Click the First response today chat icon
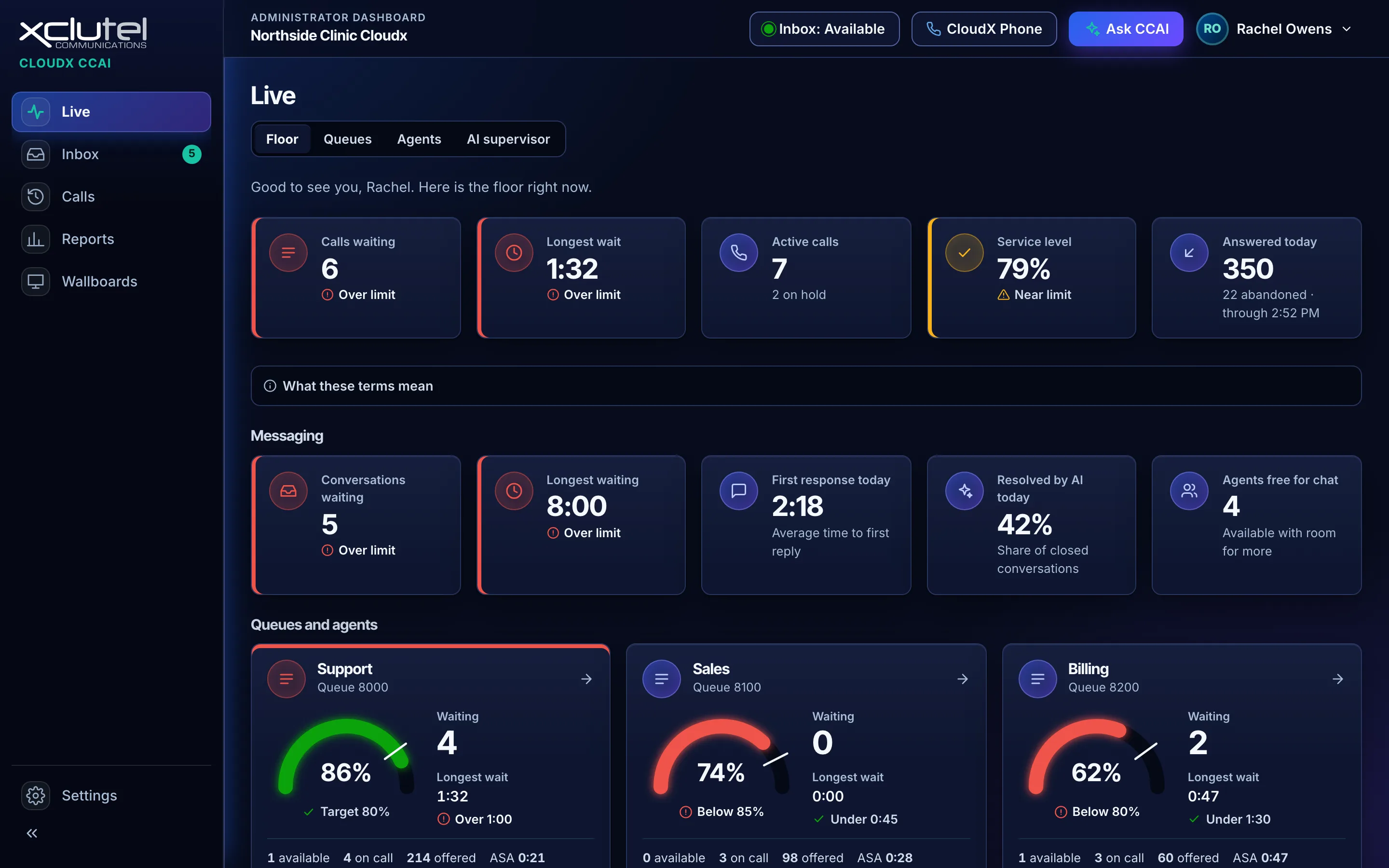The height and width of the screenshot is (868, 1389). pyautogui.click(x=739, y=491)
